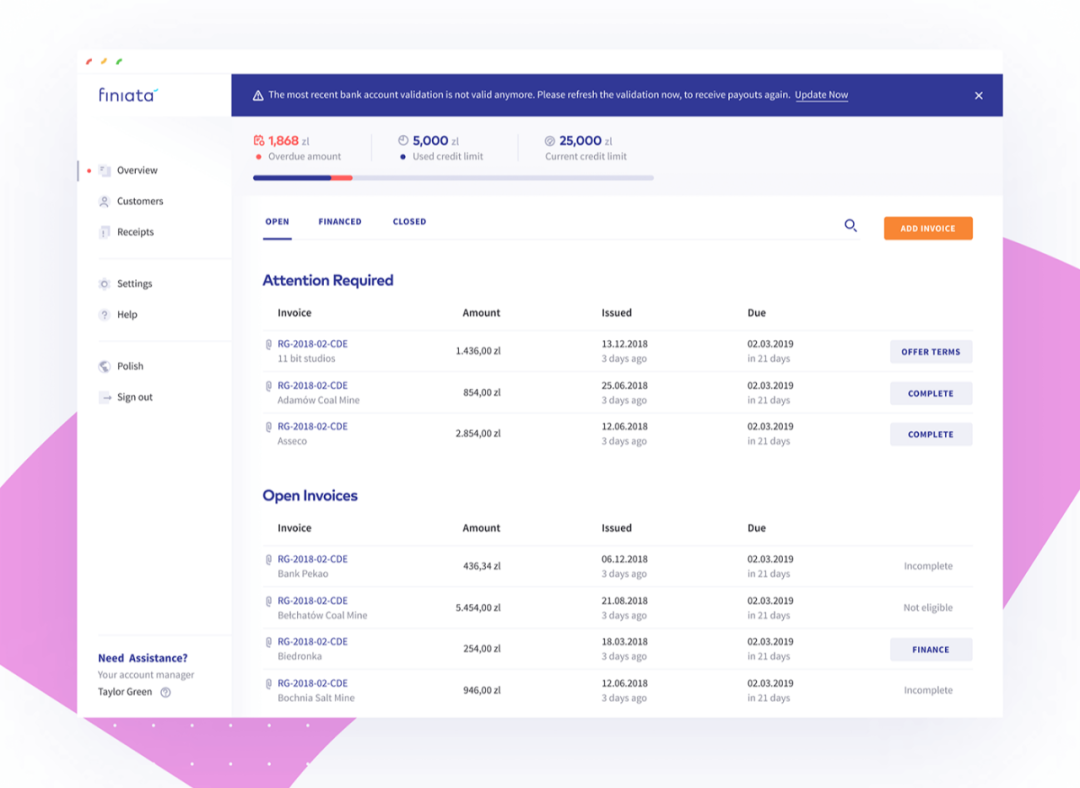This screenshot has height=788, width=1080.
Task: Click the 1,868 zł overdue amount
Action: point(289,141)
